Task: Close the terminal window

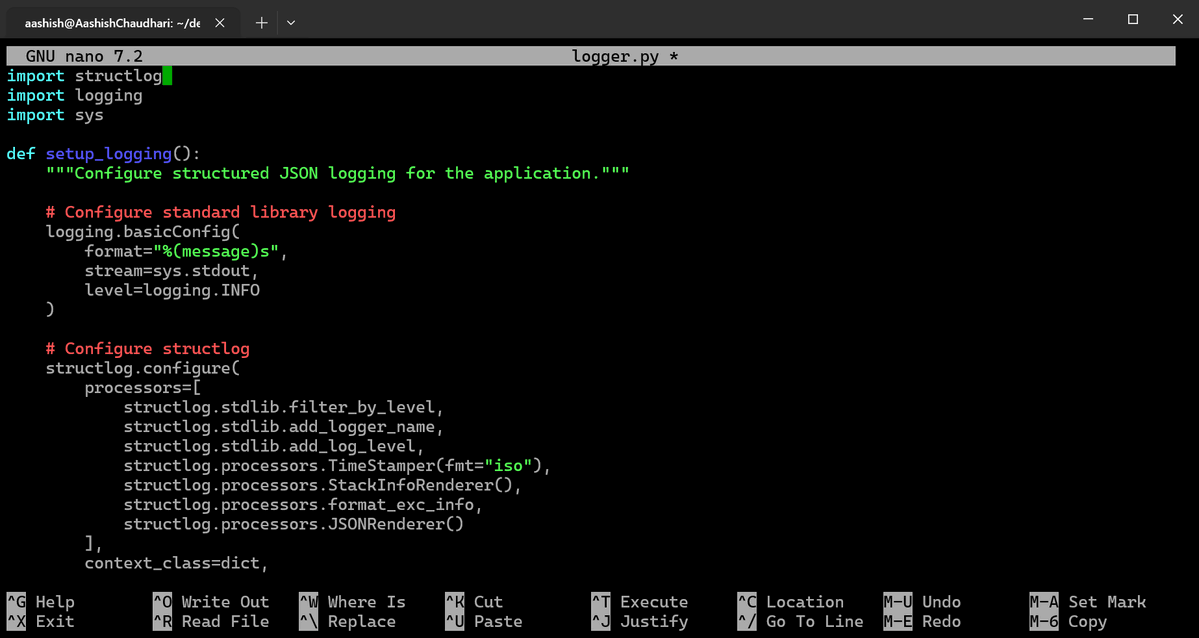Action: (x=1177, y=19)
